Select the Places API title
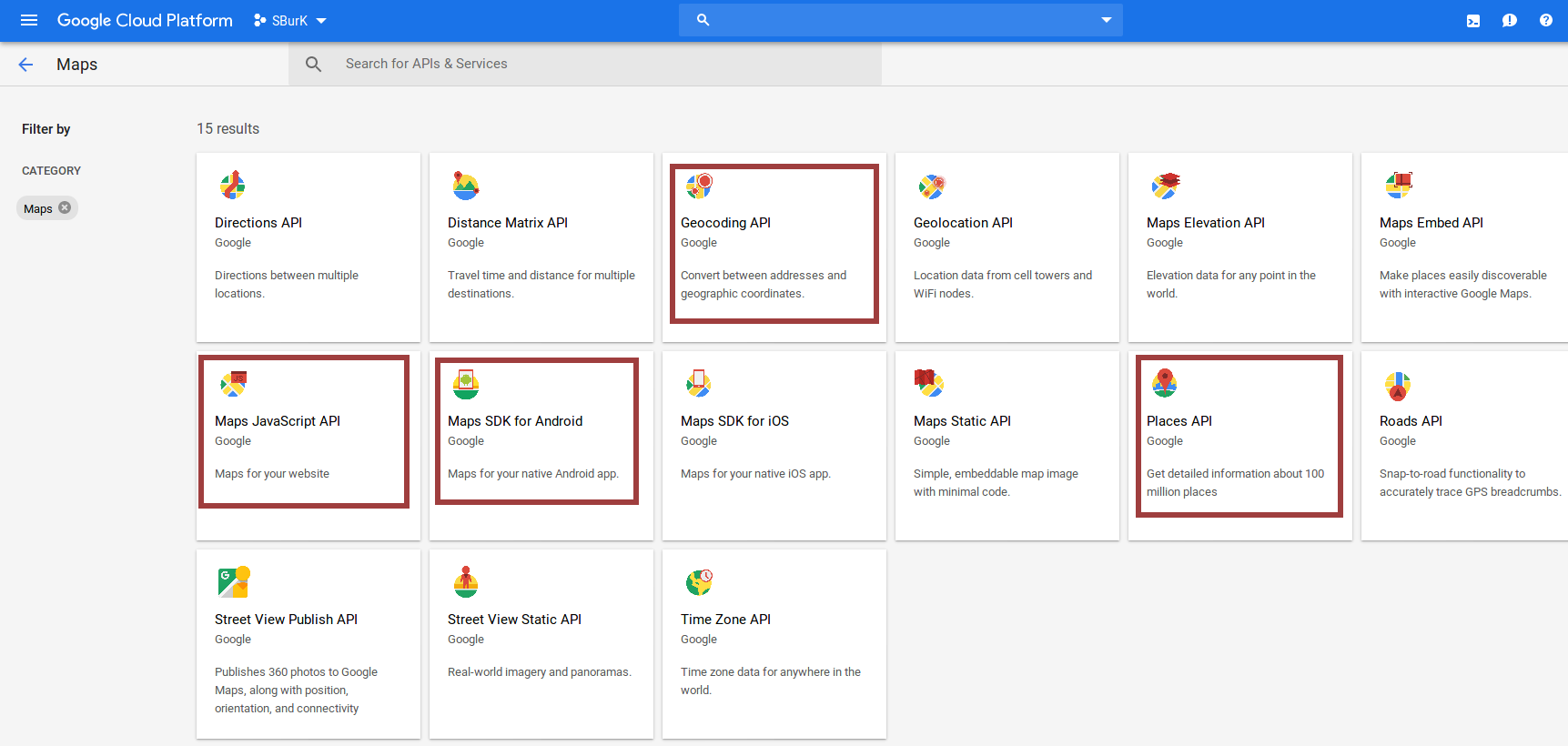1568x746 pixels. click(x=1179, y=421)
